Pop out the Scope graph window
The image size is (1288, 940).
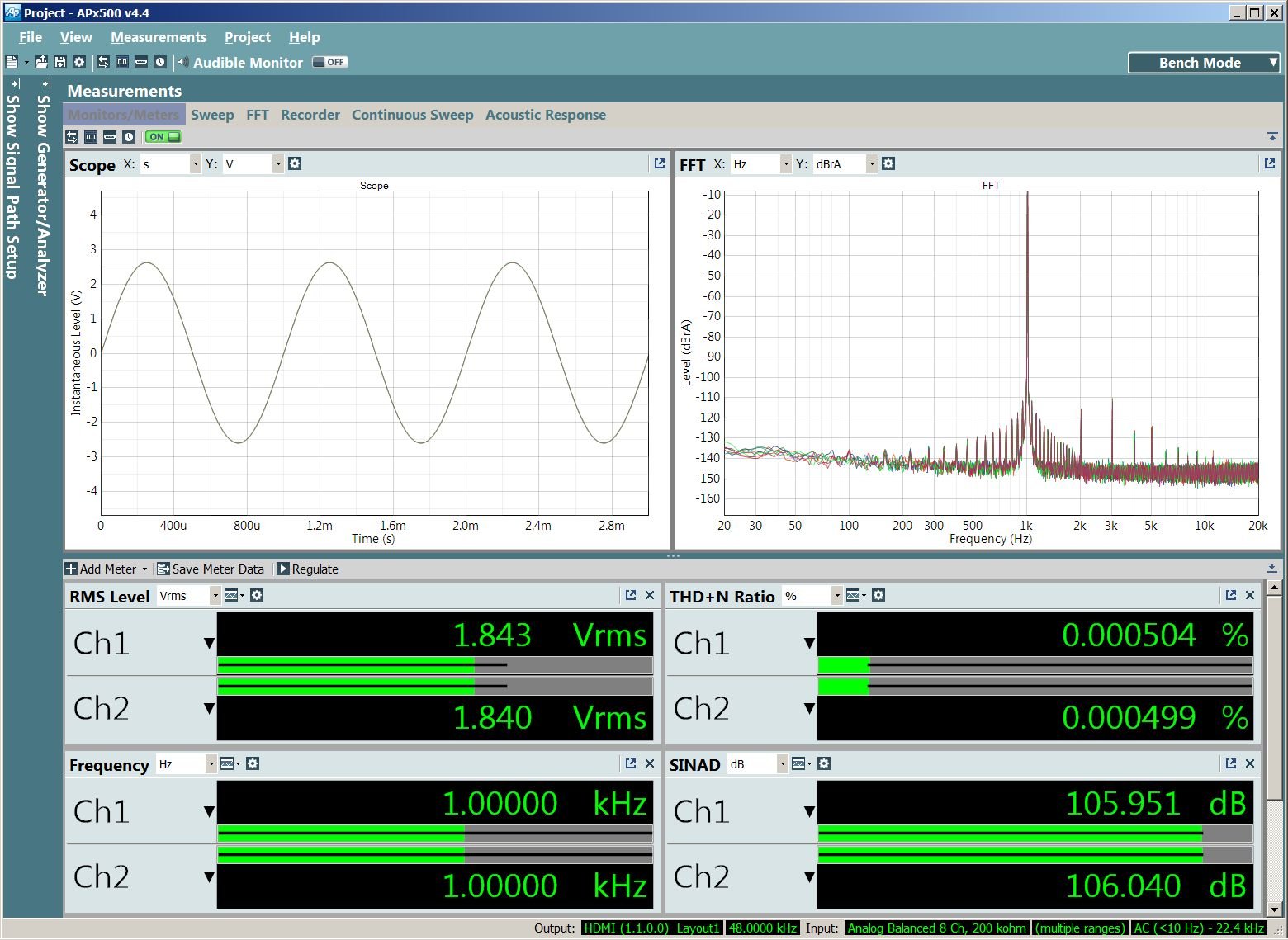coord(660,163)
